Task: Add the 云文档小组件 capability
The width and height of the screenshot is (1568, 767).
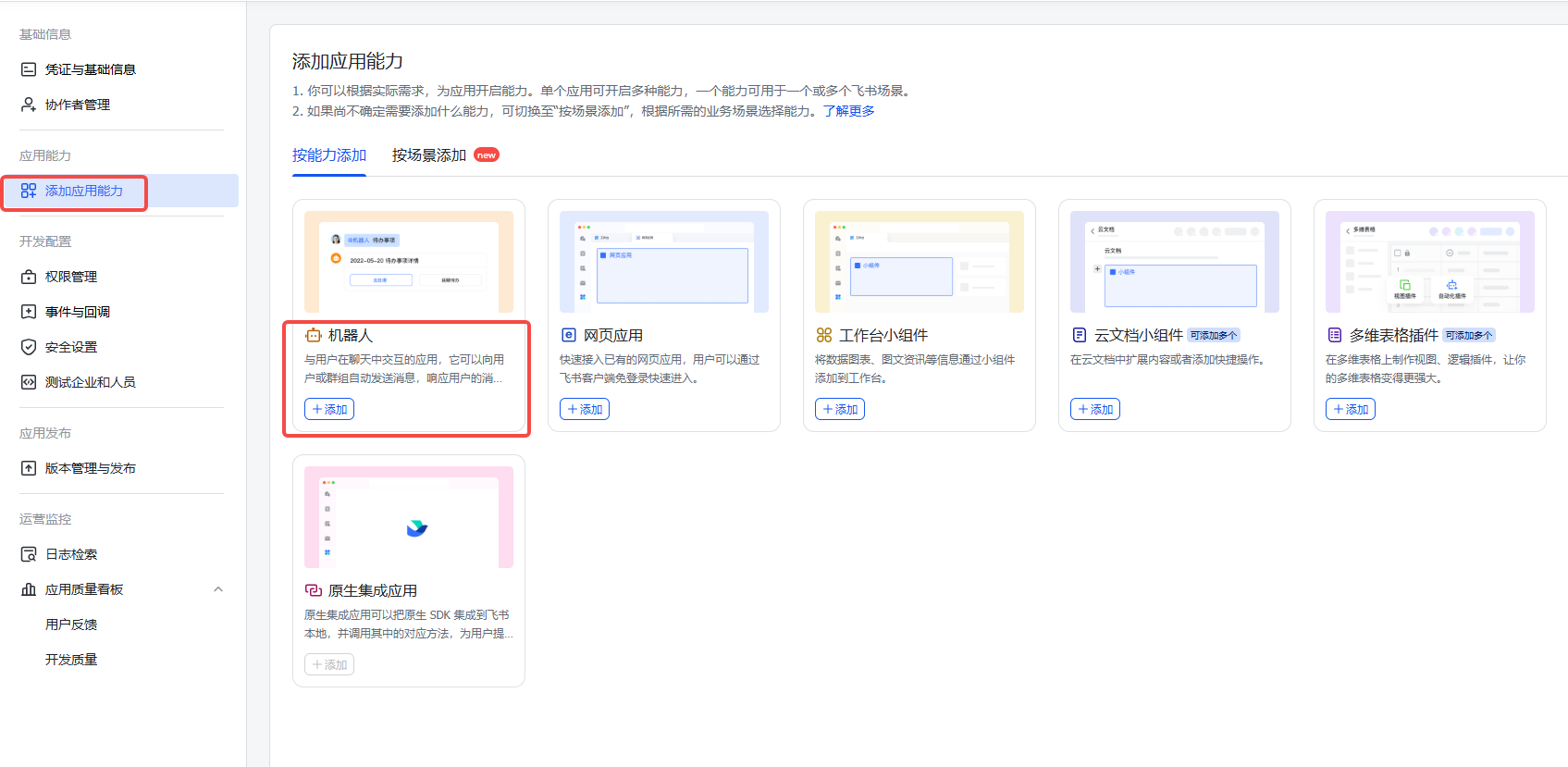Action: [x=1095, y=409]
